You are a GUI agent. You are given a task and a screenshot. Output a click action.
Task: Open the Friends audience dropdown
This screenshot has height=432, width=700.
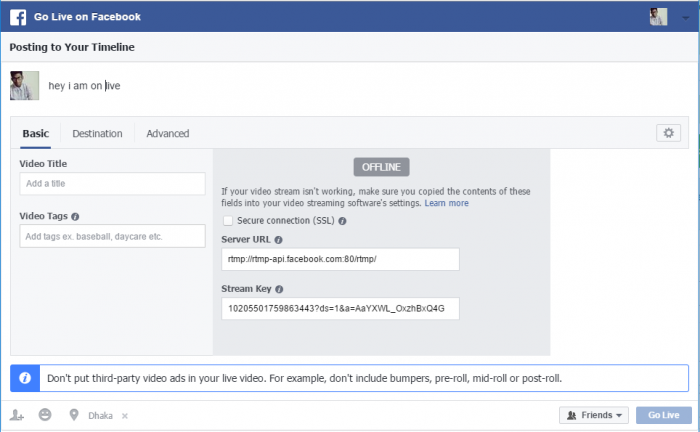594,415
